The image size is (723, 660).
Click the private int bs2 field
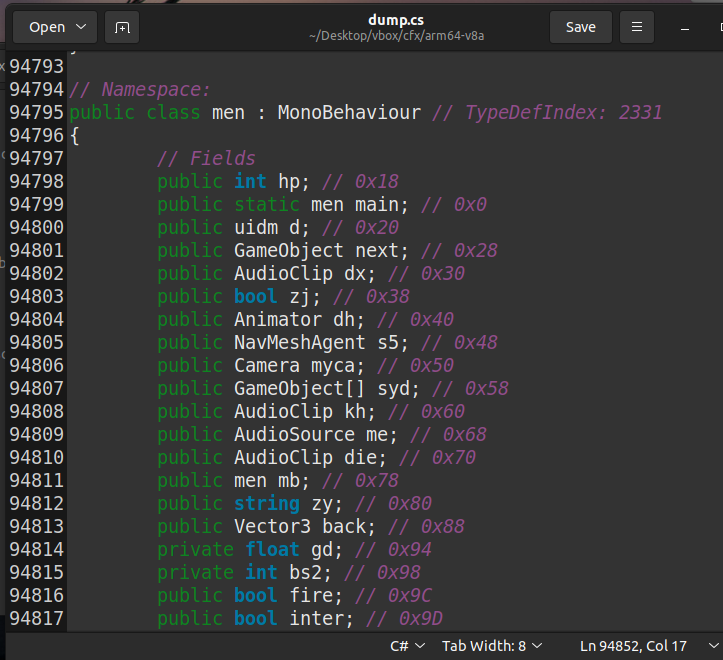click(x=244, y=573)
